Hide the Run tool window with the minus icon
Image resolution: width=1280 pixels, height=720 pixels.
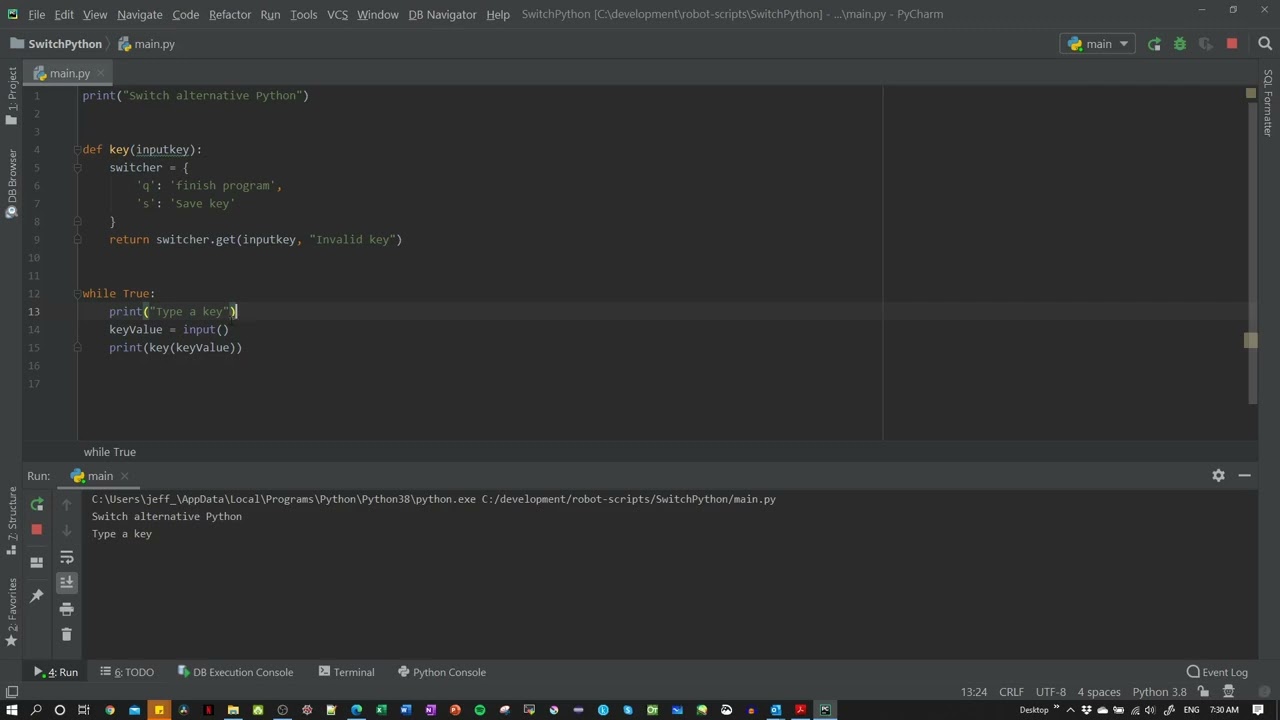[x=1245, y=476]
